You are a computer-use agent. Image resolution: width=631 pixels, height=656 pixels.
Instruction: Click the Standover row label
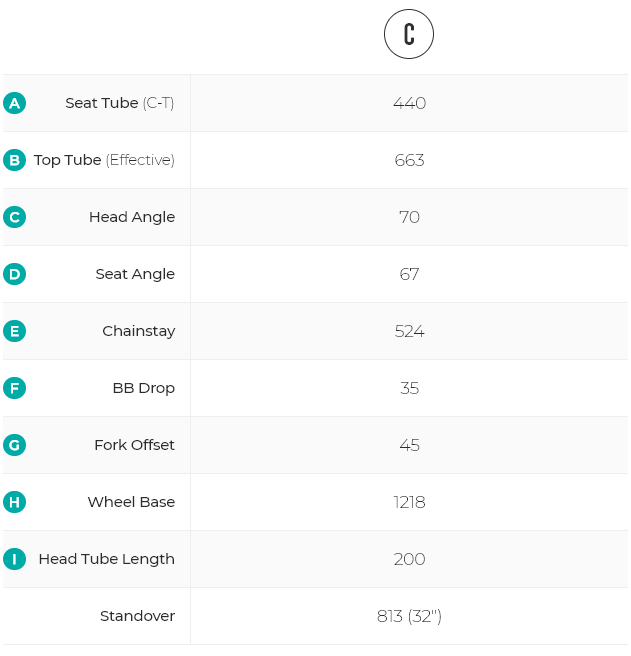[137, 616]
